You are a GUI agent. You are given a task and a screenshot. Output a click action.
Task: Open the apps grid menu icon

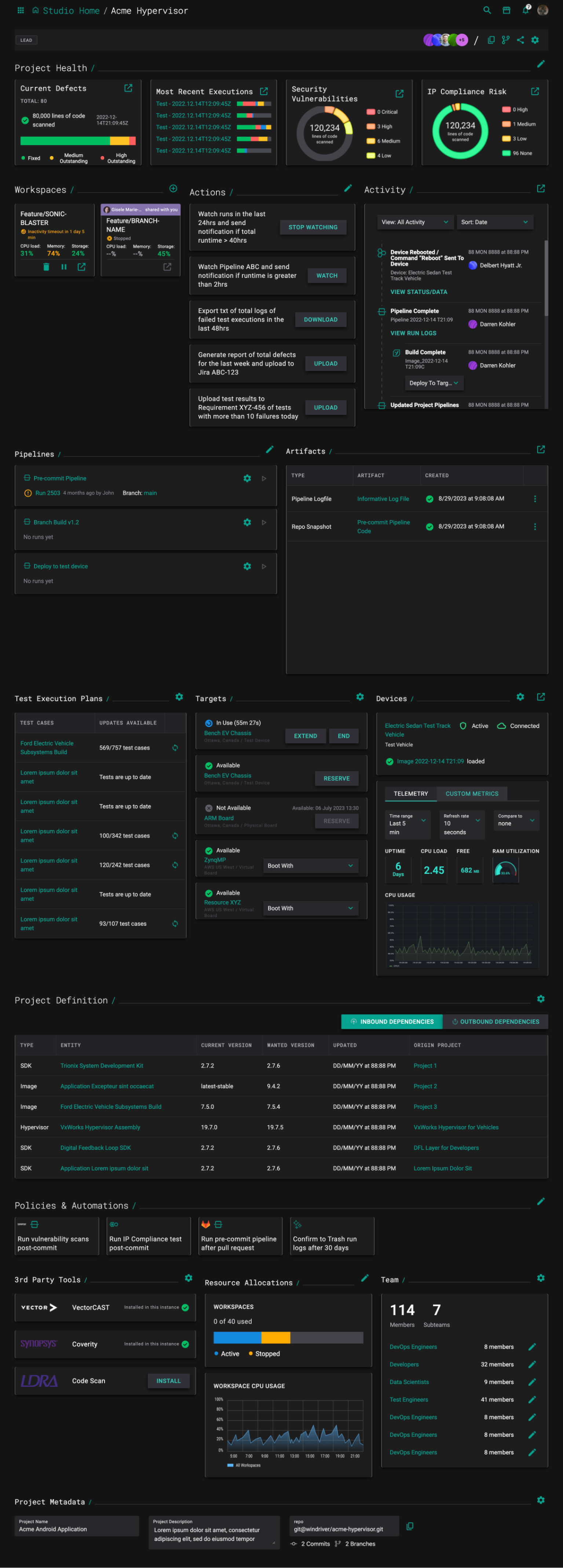(x=21, y=10)
